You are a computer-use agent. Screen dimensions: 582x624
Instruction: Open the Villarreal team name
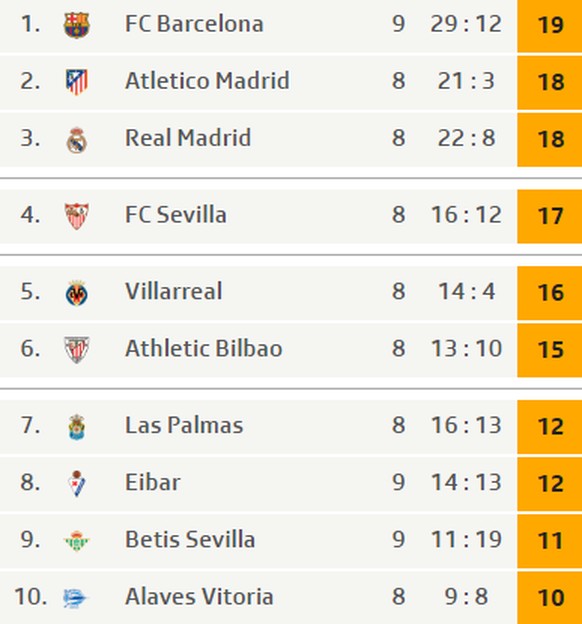coord(174,291)
